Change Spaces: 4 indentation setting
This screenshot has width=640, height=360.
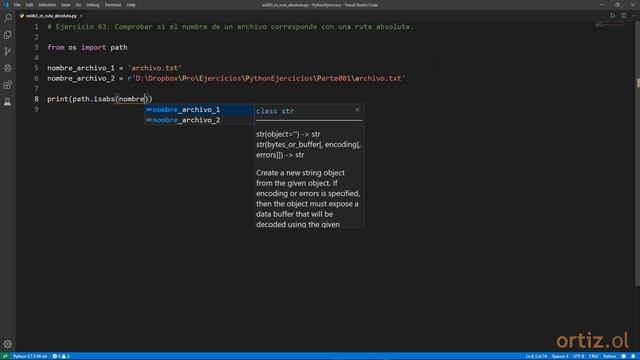[560, 356]
